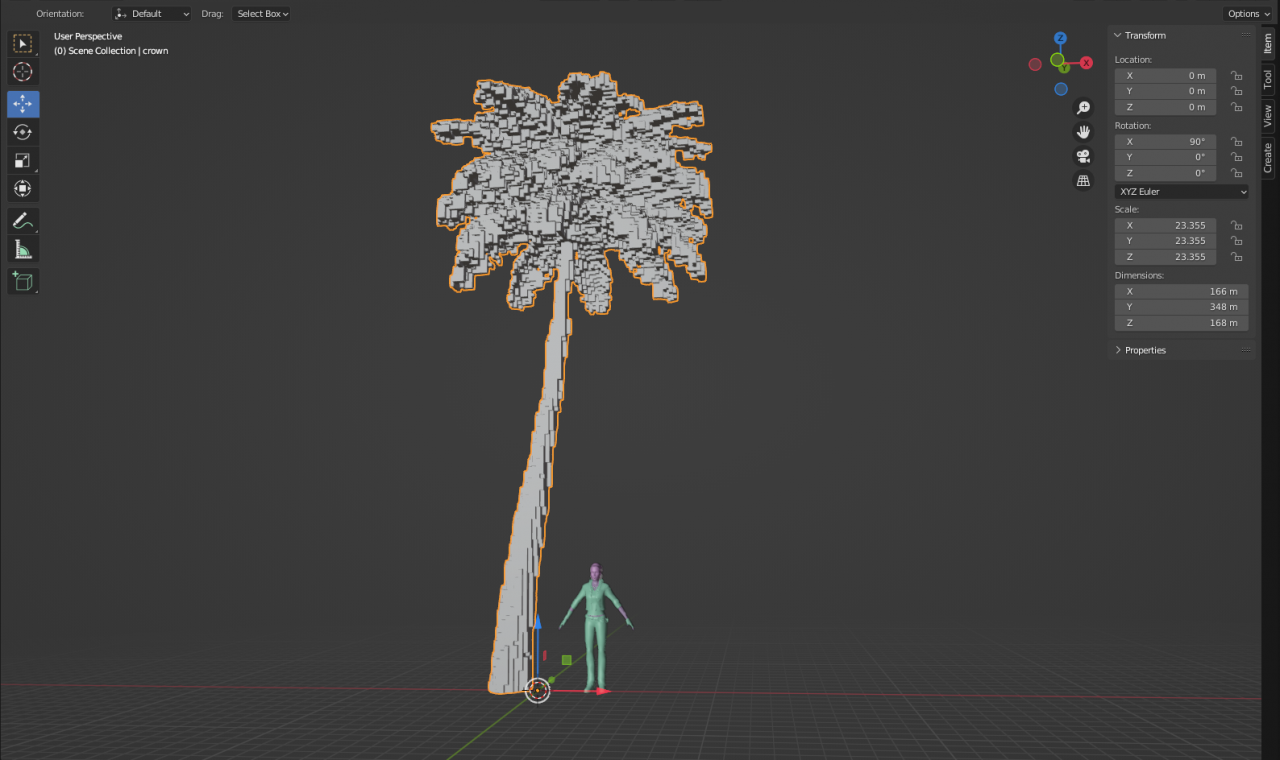Click the human figure model in viewport
This screenshot has width=1280, height=760.
point(596,630)
